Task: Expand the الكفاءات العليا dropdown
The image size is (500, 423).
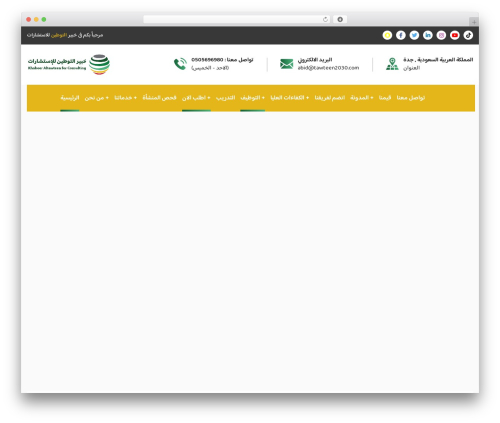Action: click(289, 98)
